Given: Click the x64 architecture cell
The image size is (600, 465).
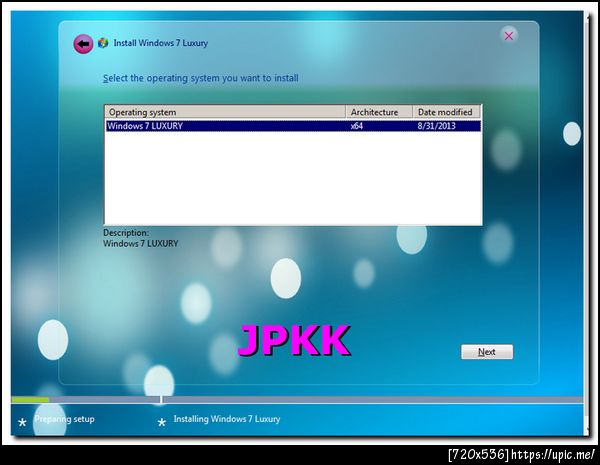Looking at the screenshot, I should click(357, 126).
